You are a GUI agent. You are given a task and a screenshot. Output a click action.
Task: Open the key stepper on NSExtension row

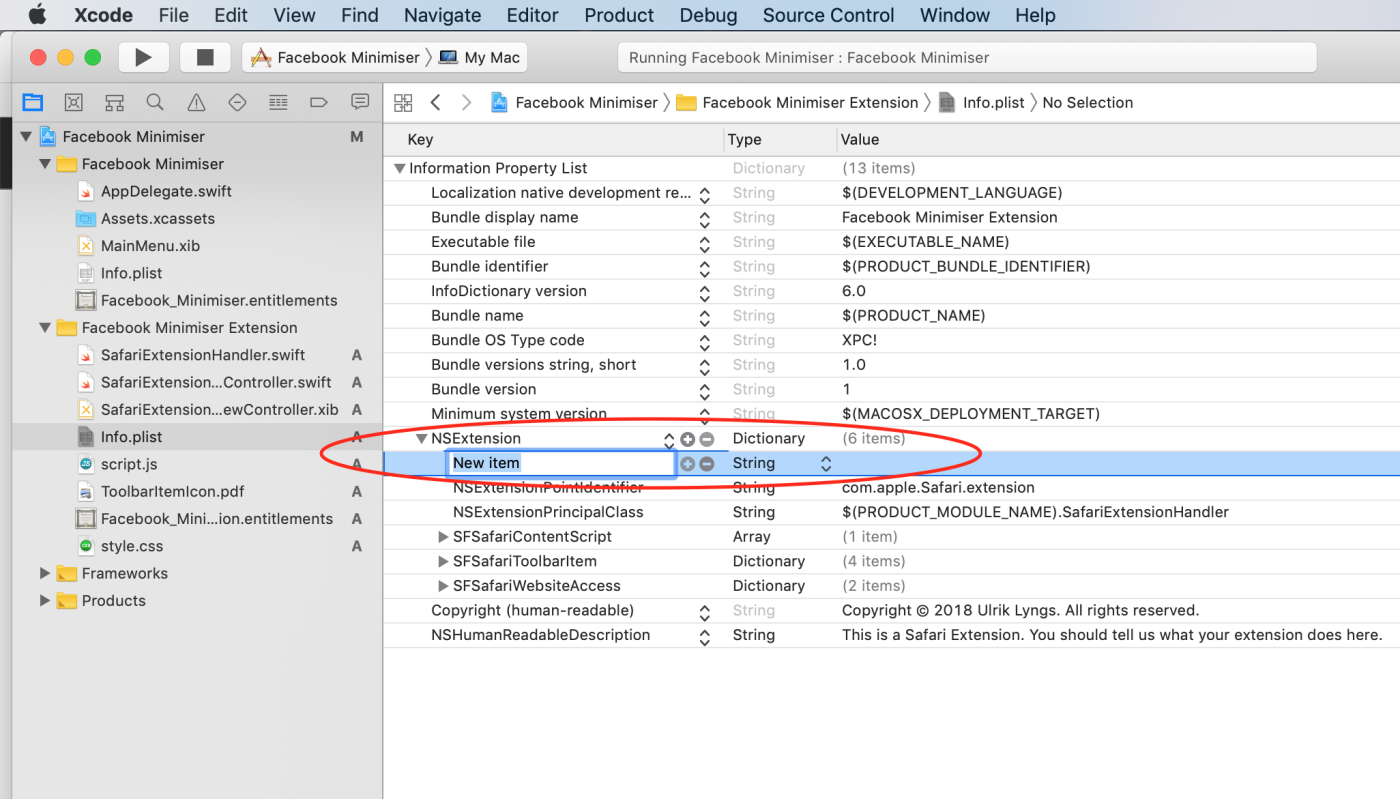tap(669, 439)
